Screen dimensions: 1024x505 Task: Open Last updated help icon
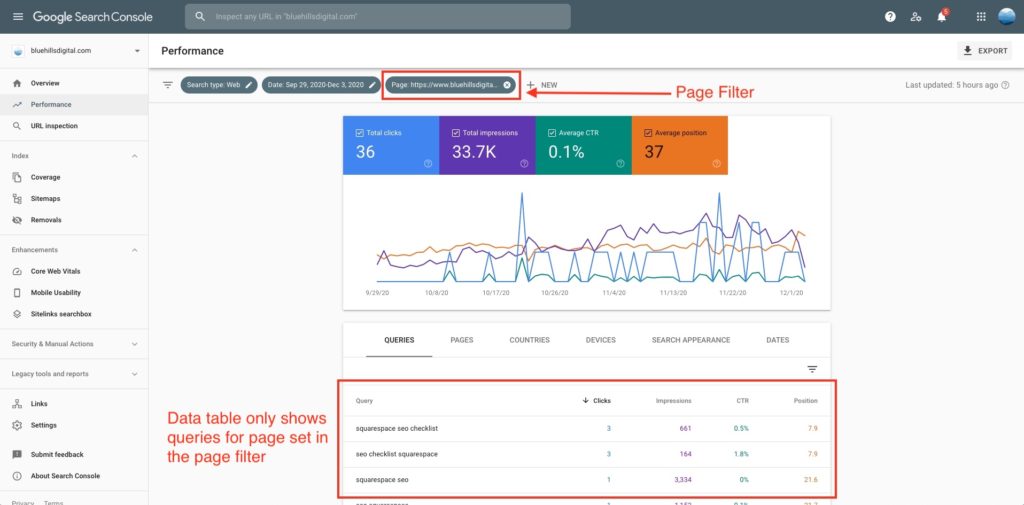click(1005, 85)
